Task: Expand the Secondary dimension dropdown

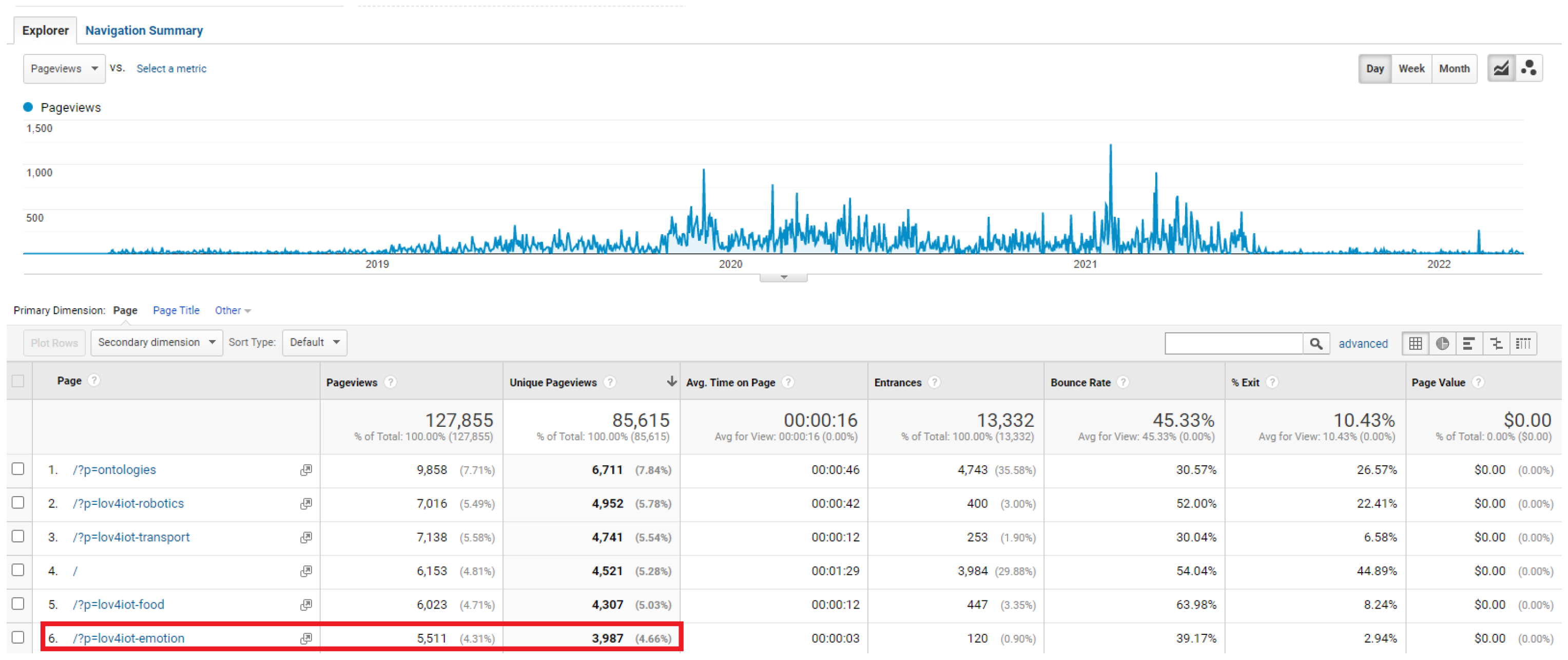Action: [157, 342]
